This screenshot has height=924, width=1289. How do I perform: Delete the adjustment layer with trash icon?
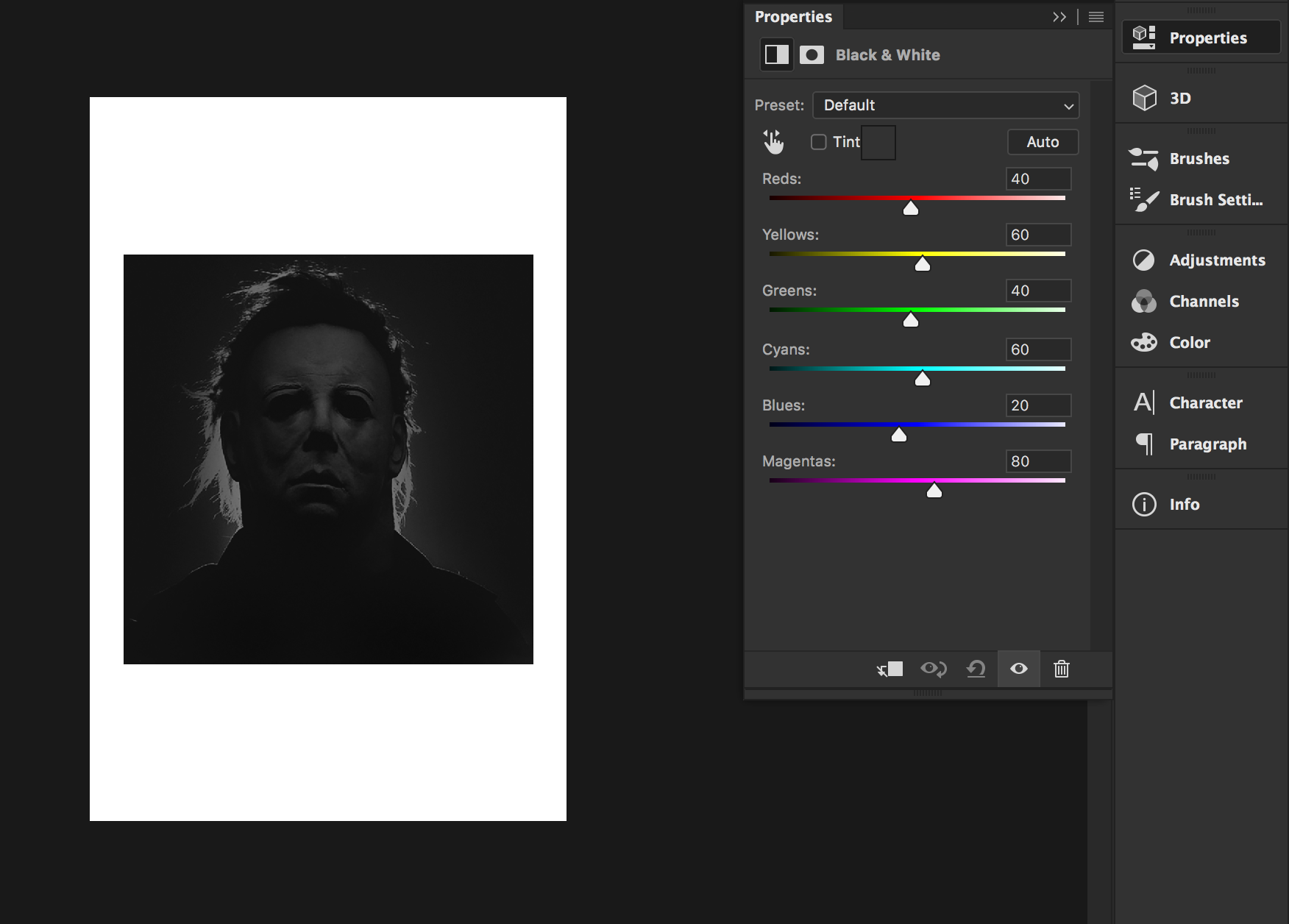click(x=1062, y=669)
